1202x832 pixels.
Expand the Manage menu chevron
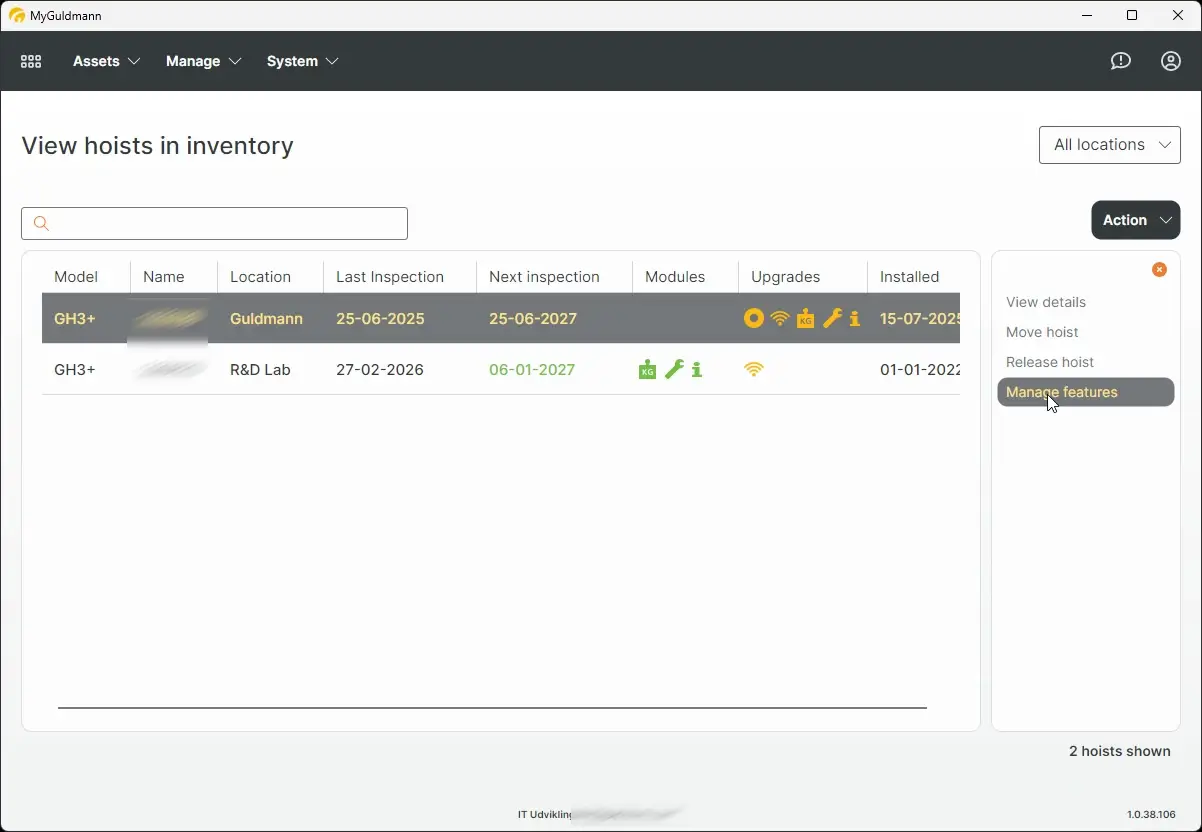(237, 61)
